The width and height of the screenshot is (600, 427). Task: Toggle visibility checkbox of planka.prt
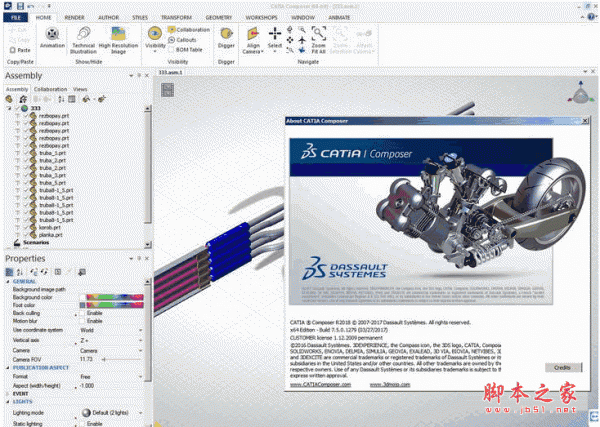click(x=26, y=235)
